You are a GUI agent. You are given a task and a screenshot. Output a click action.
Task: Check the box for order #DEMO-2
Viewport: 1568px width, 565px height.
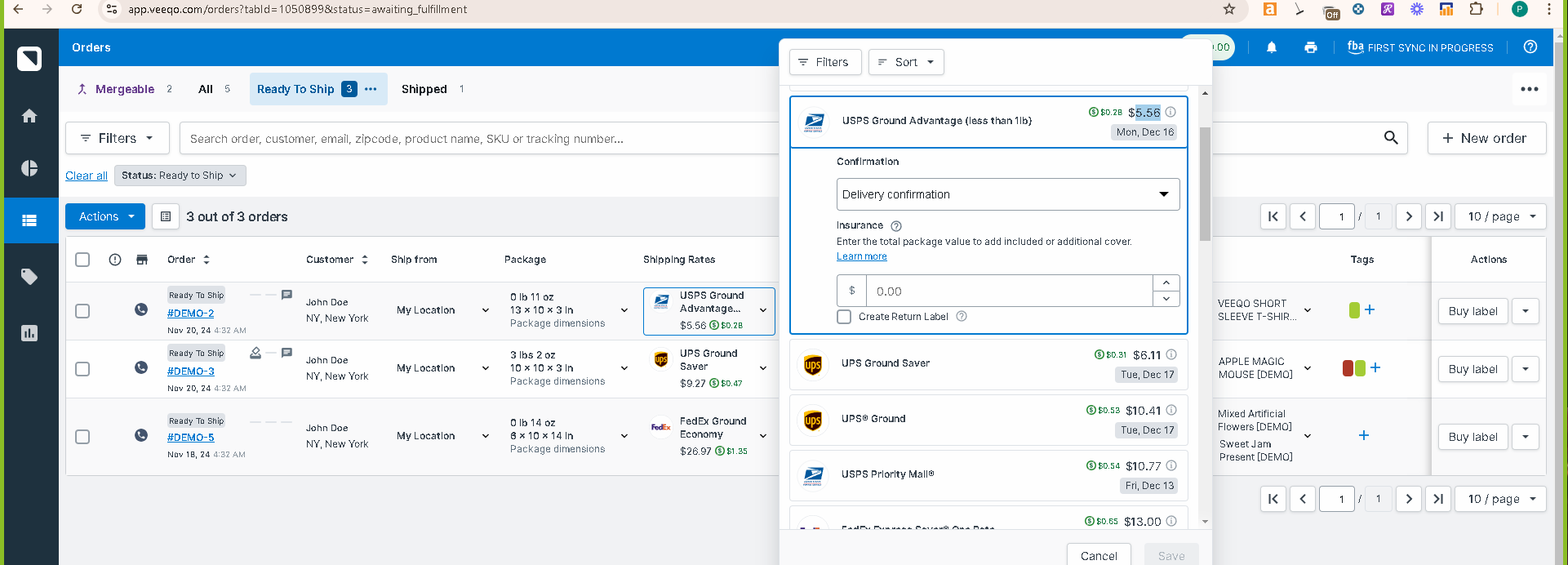click(82, 311)
